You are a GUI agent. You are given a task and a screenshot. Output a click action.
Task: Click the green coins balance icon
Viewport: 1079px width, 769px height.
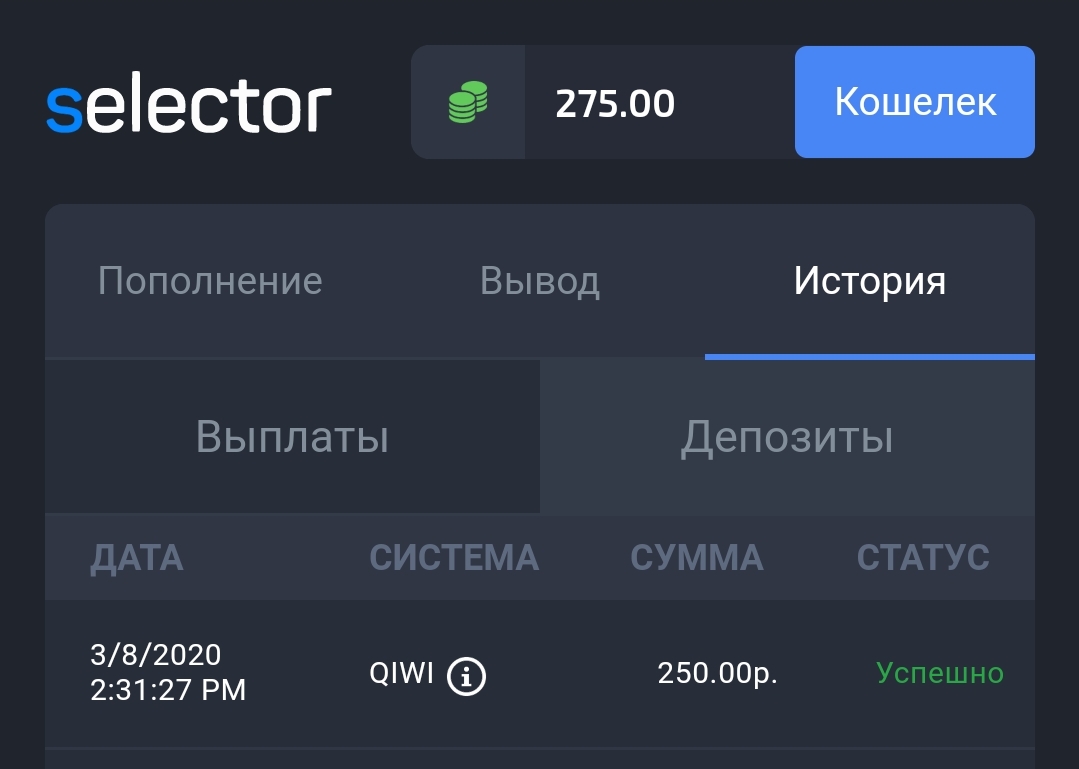click(467, 103)
